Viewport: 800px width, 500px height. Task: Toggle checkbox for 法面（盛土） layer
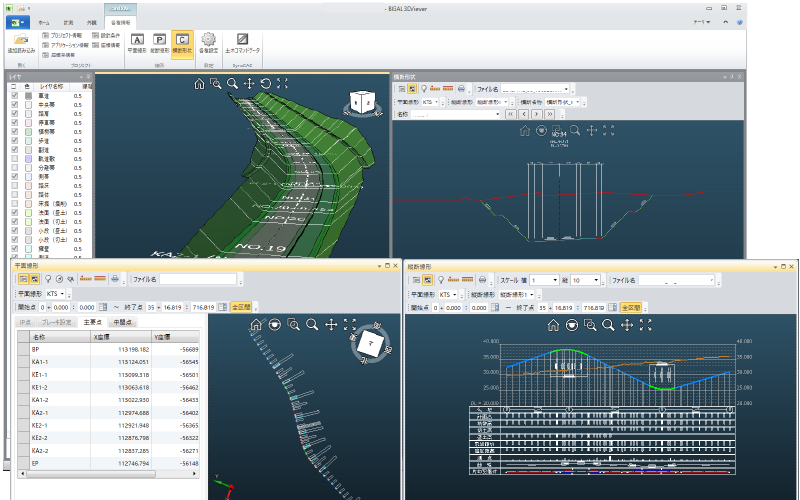click(14, 213)
